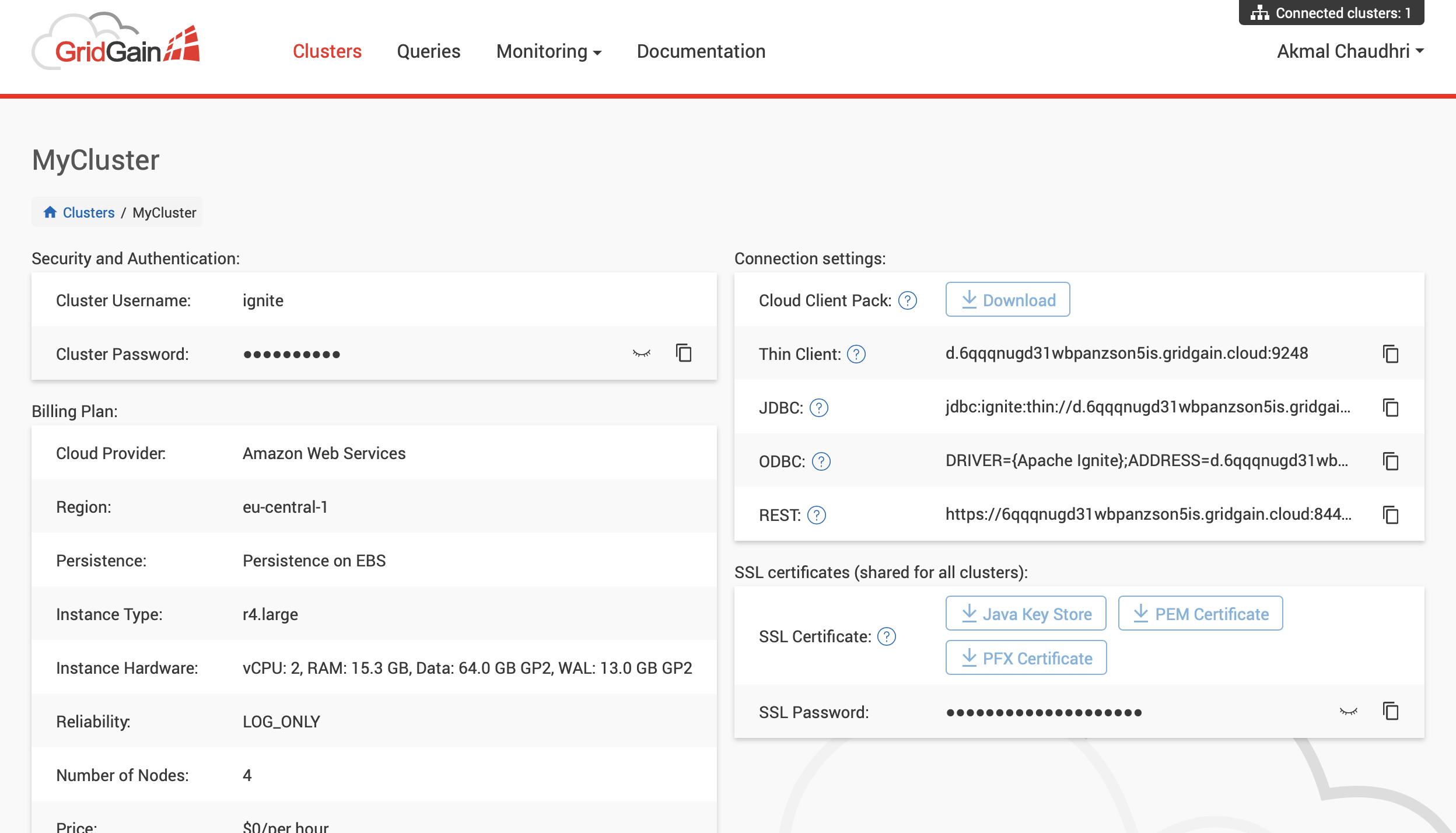Select the Thin Client address text

coord(1127,353)
